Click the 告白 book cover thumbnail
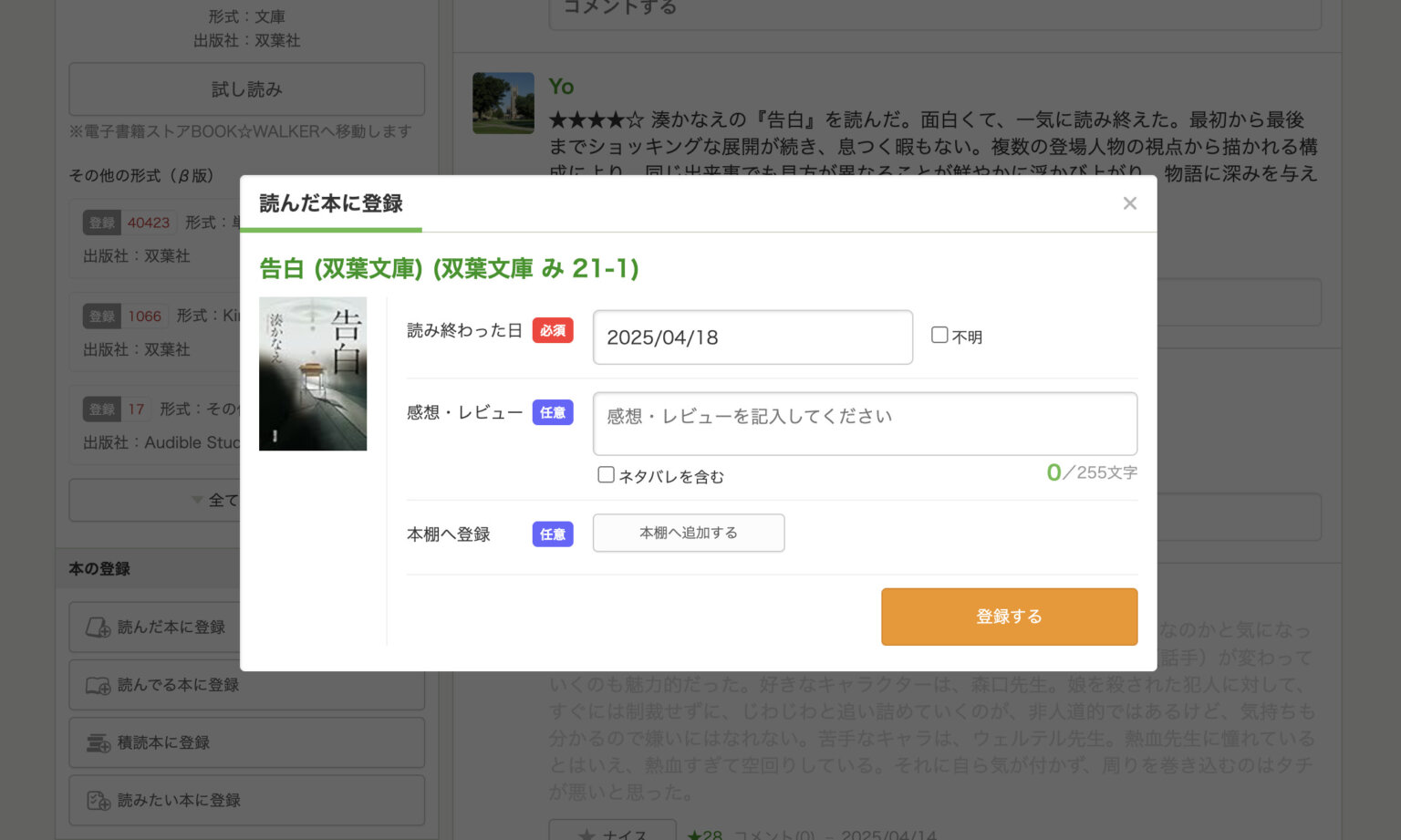The image size is (1401, 840). coord(313,374)
